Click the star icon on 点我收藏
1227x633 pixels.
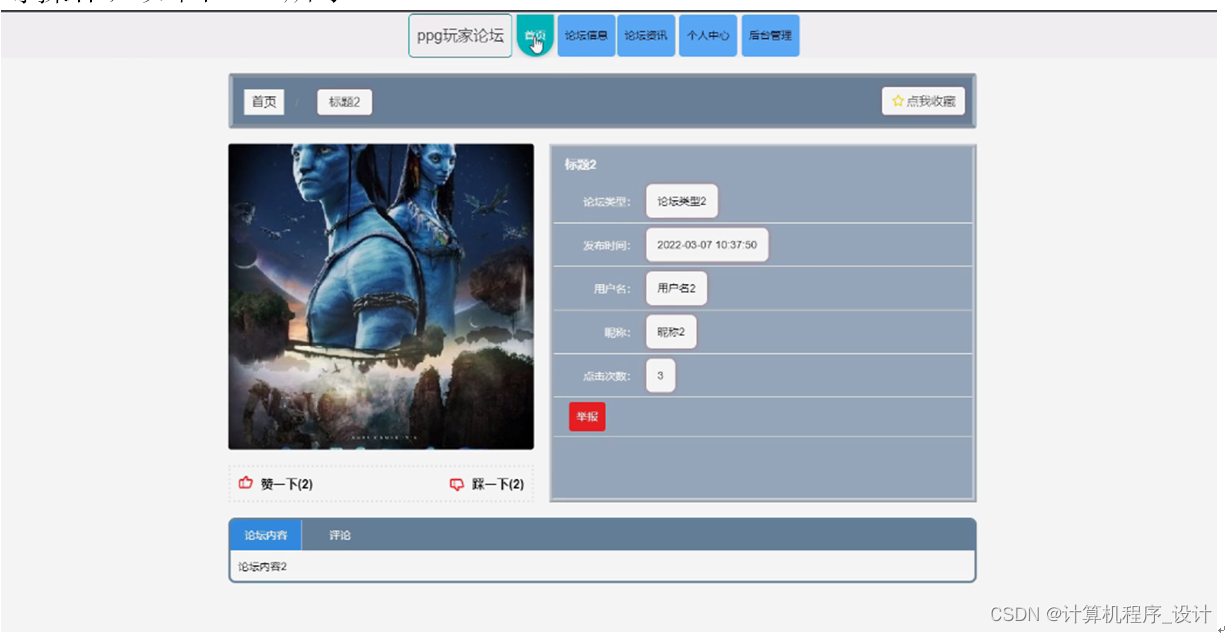[x=898, y=101]
